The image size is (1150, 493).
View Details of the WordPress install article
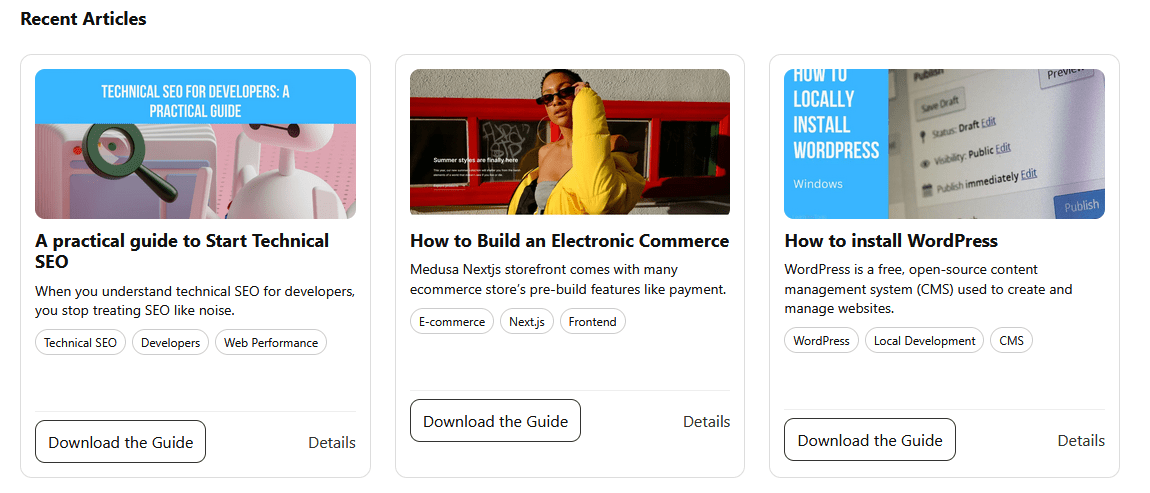pyautogui.click(x=1081, y=440)
